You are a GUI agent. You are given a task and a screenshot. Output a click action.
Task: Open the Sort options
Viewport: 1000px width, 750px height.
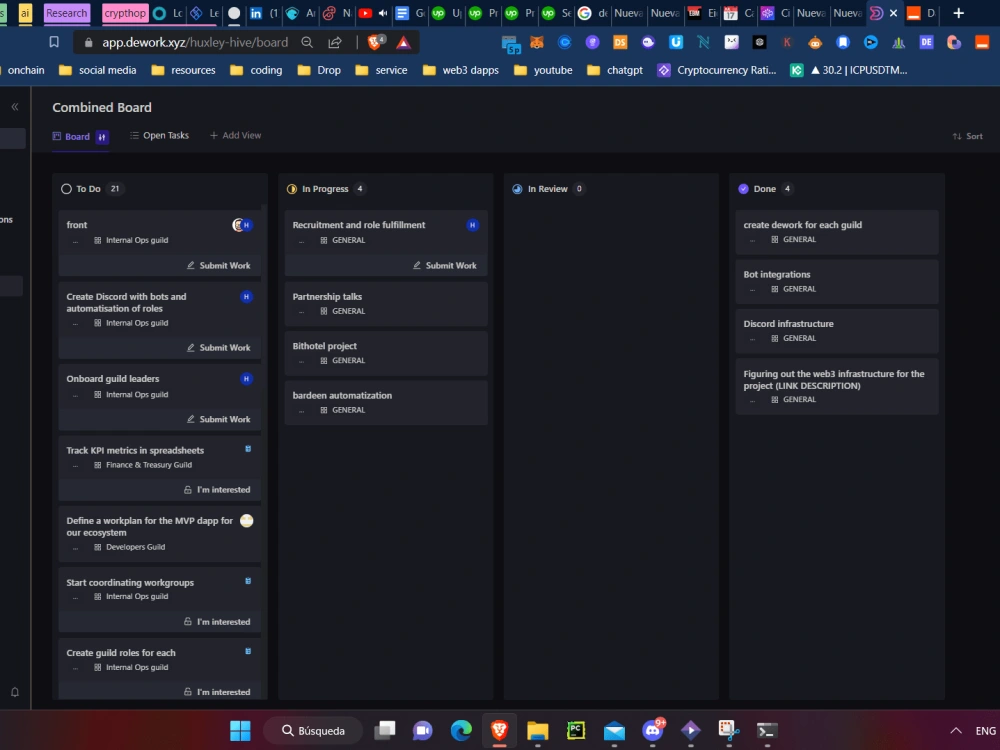tap(967, 136)
